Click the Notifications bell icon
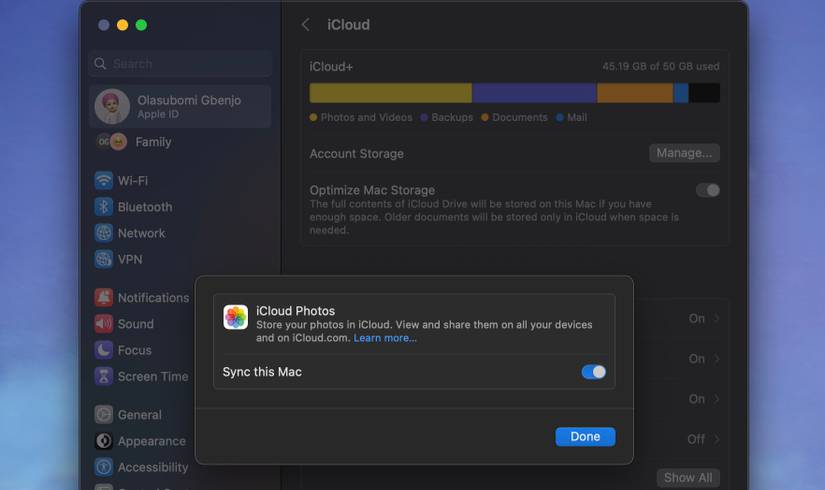 104,297
